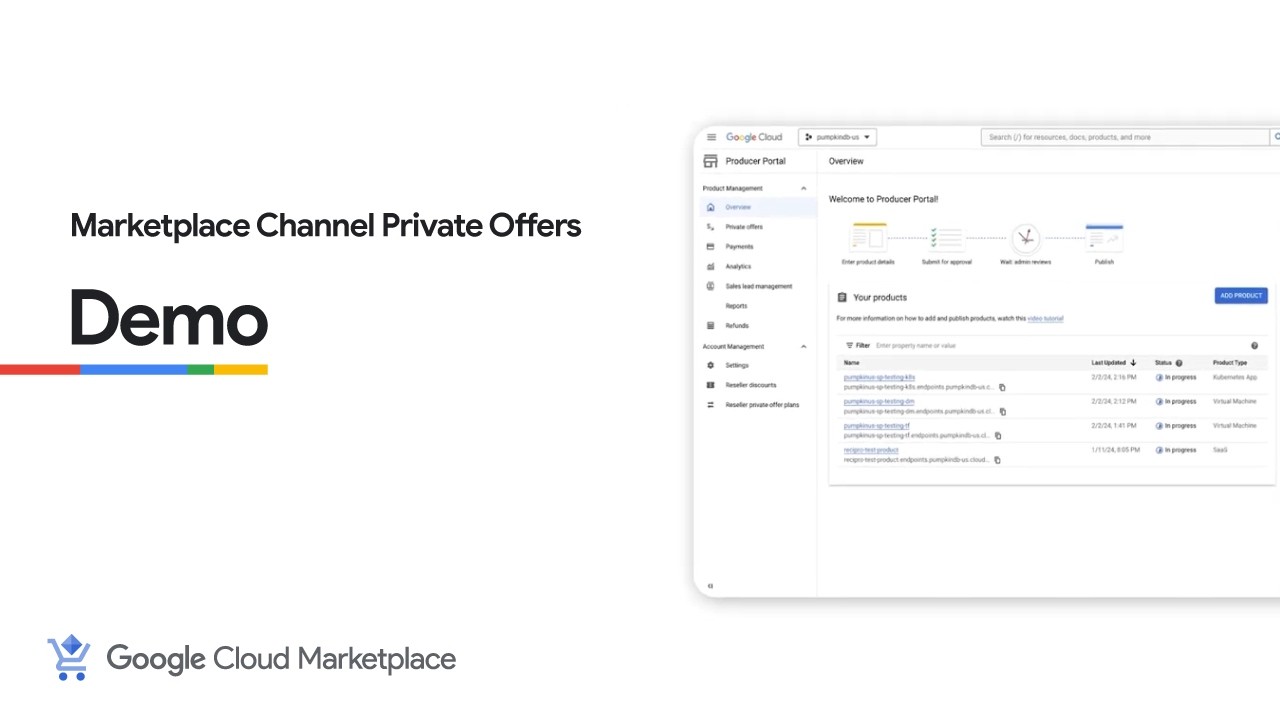The image size is (1280, 720).
Task: Collapse the Account Management section
Action: pos(804,347)
